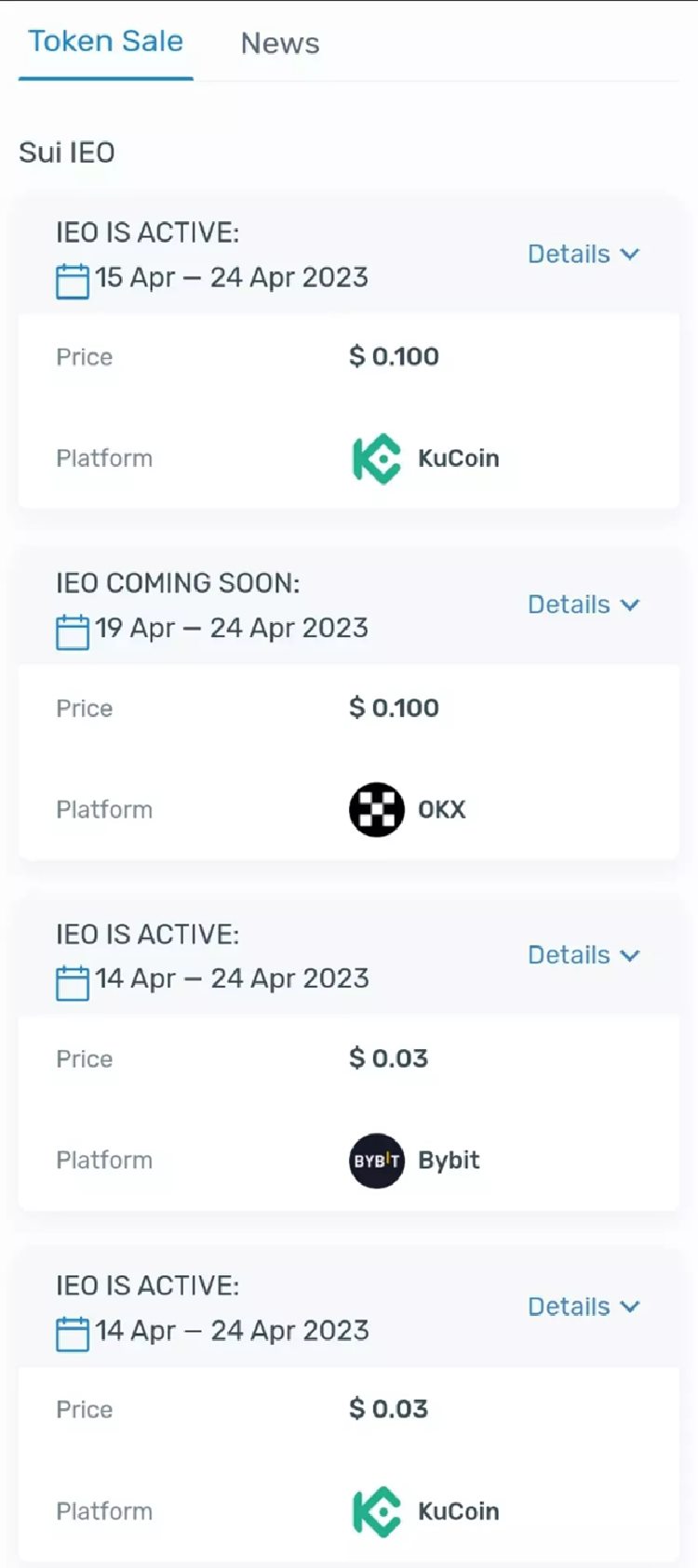Viewport: 698px width, 1568px height.
Task: Expand Details for 15 Apr KuCoin IEO
Action: 583,254
